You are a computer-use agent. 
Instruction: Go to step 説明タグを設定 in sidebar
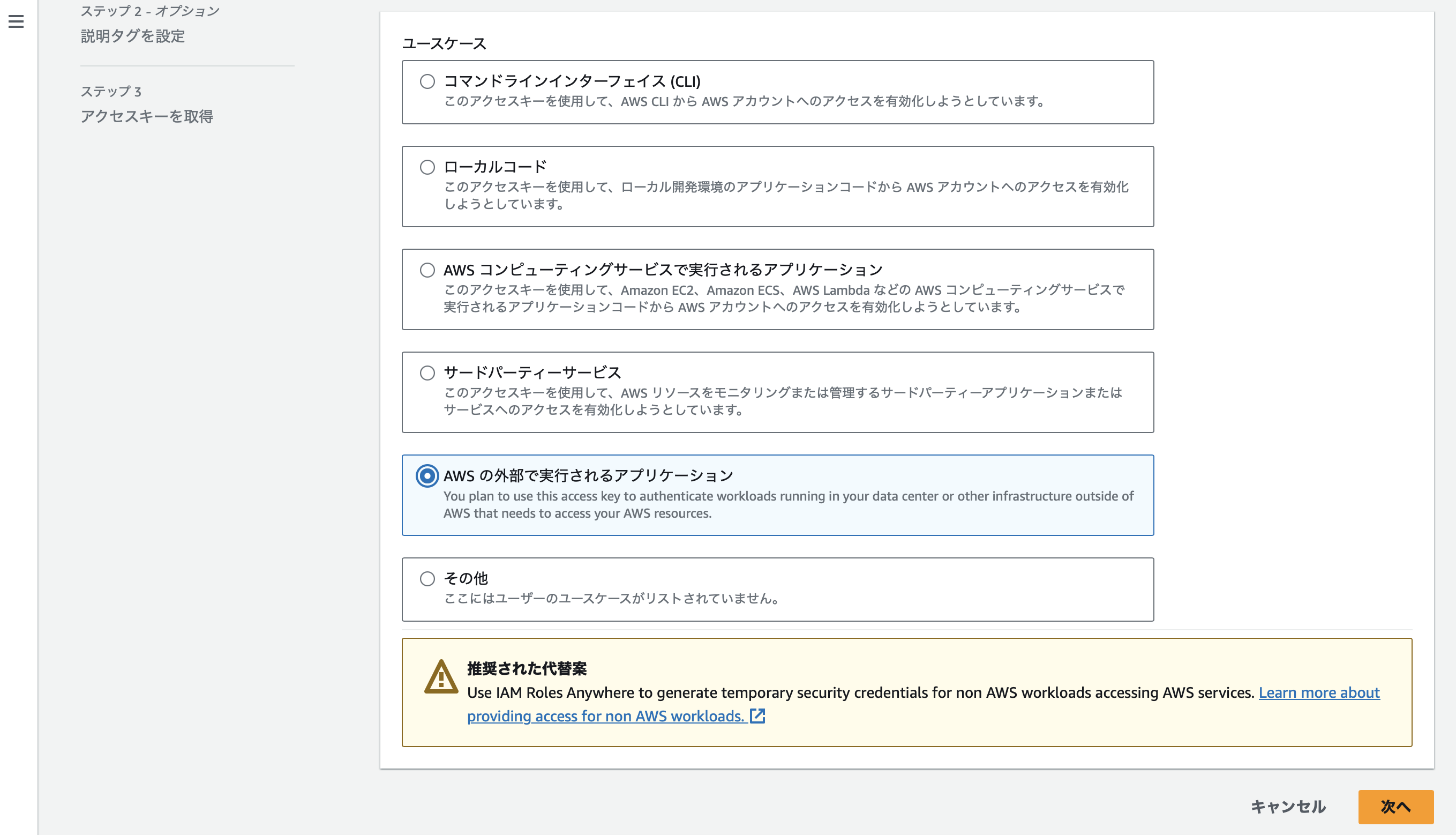(x=132, y=36)
